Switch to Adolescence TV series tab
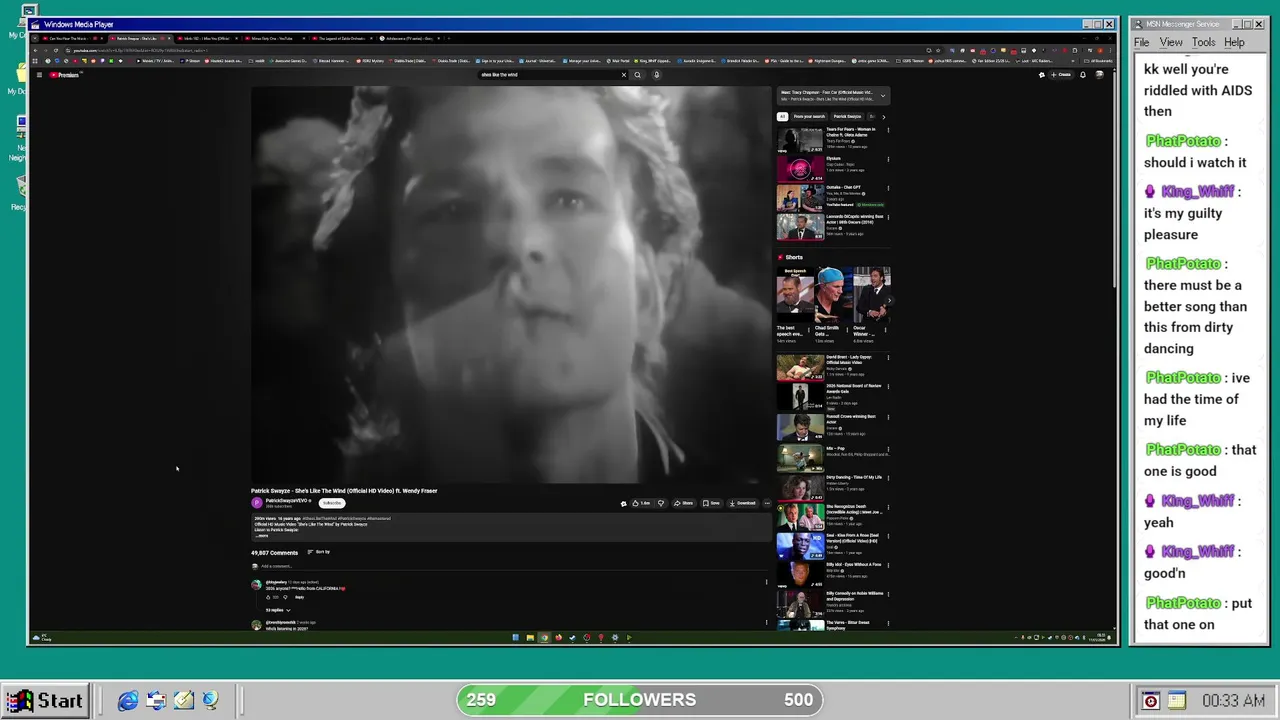The image size is (1280, 720). coord(408,38)
